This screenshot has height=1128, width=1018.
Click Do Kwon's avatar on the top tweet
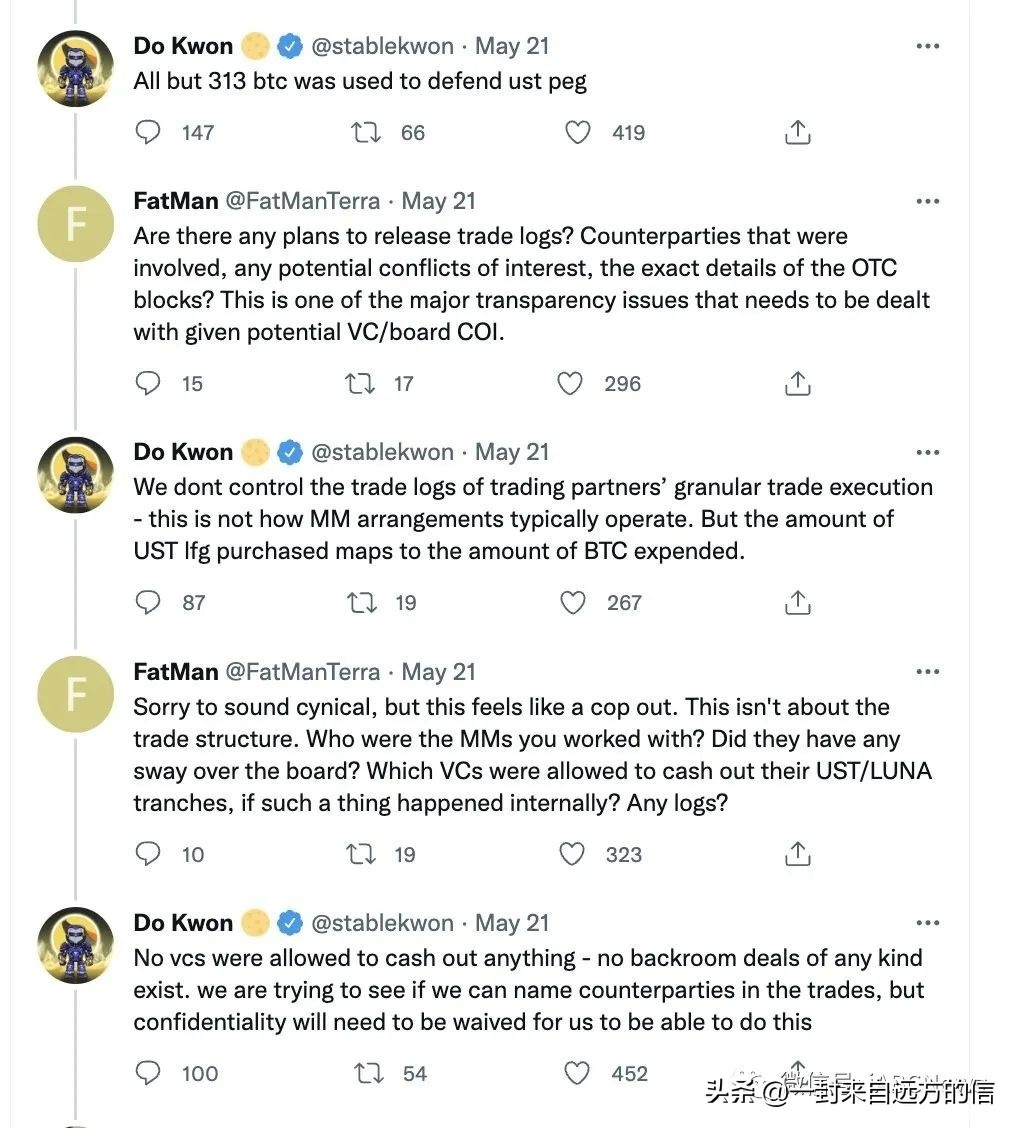tap(75, 68)
